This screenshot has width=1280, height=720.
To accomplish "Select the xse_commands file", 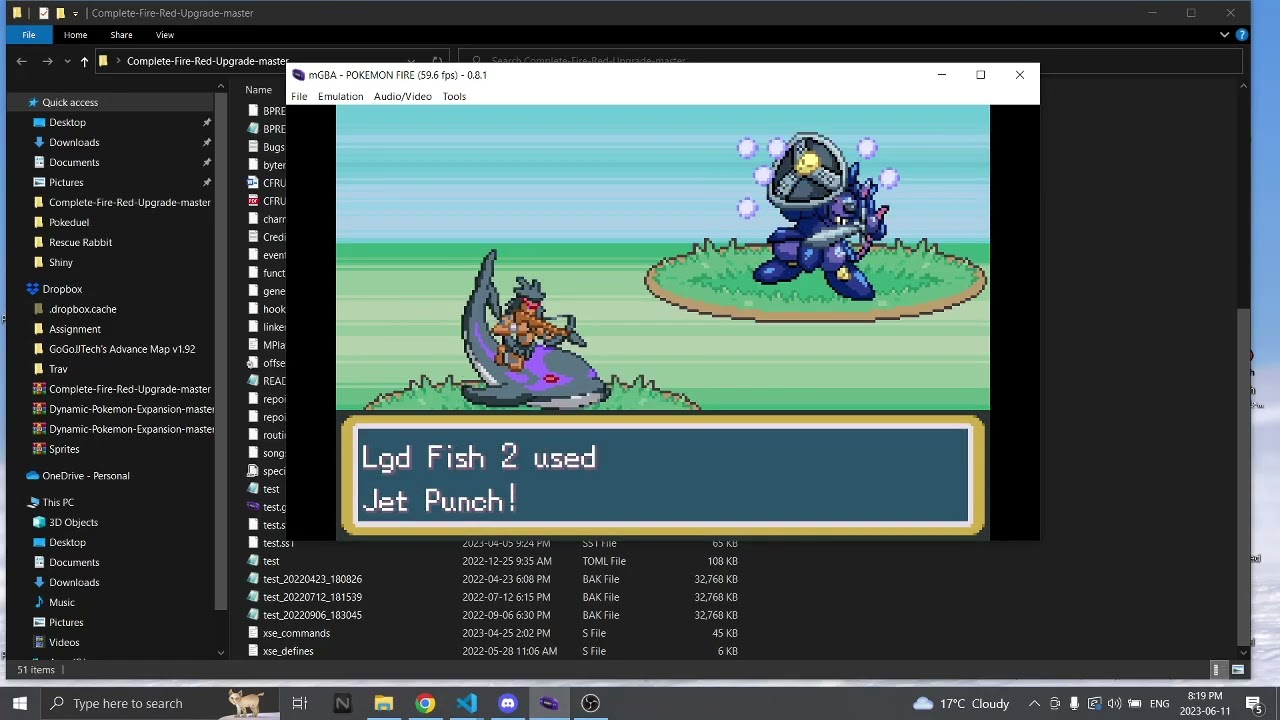I will 296,633.
